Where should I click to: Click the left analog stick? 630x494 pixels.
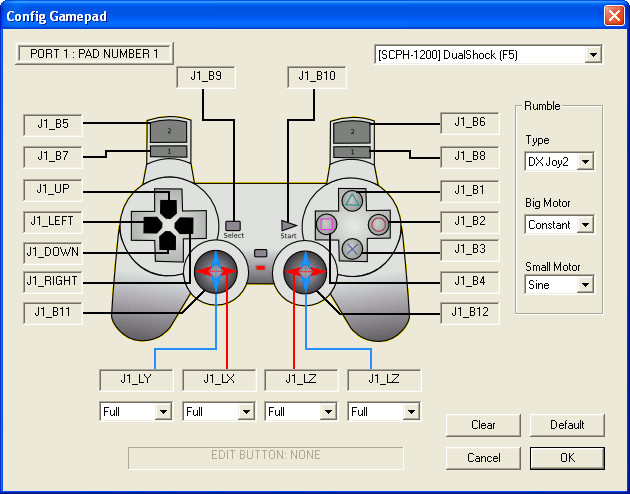pyautogui.click(x=216, y=271)
